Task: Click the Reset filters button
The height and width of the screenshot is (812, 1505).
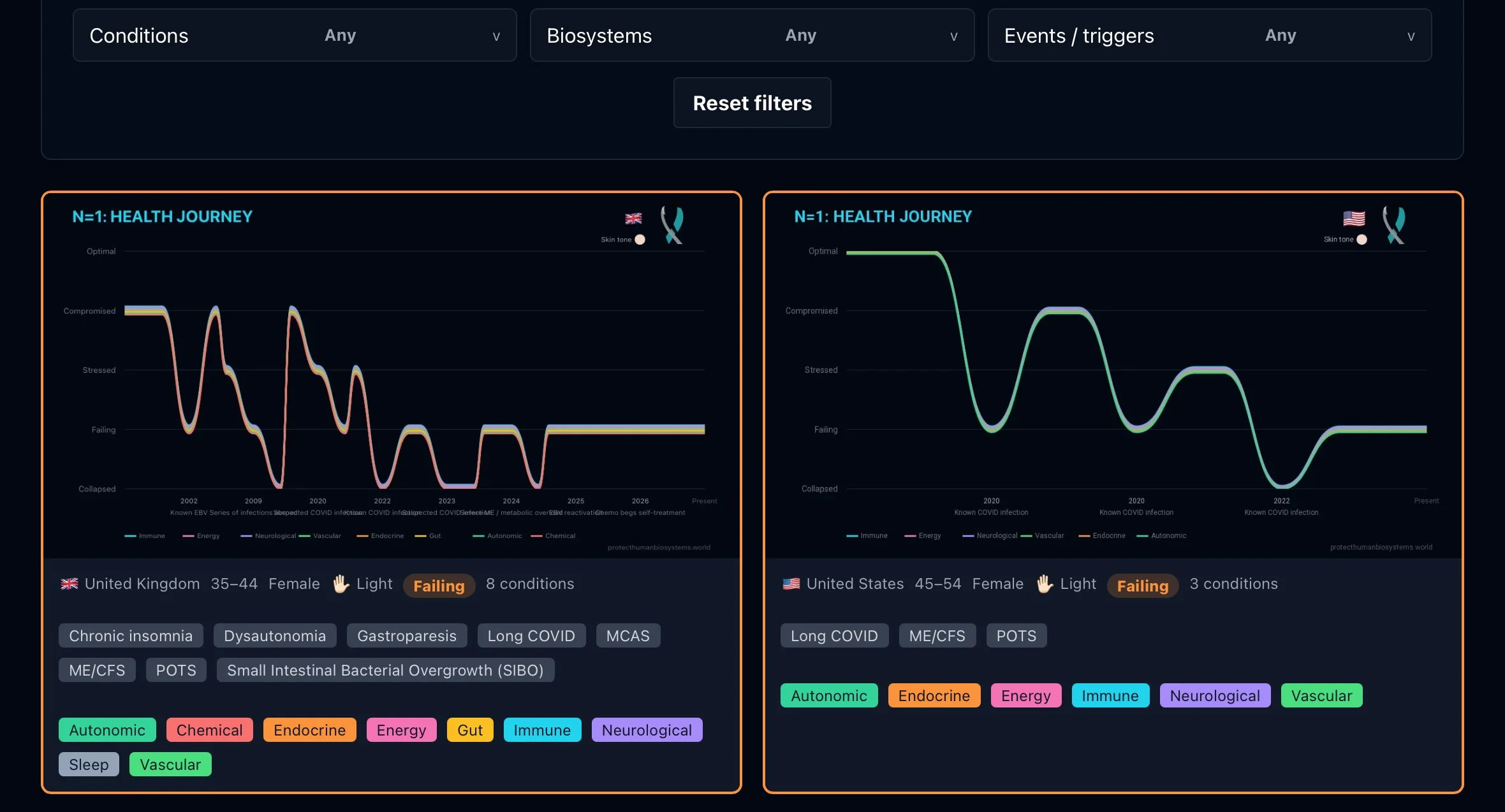Action: click(x=752, y=103)
